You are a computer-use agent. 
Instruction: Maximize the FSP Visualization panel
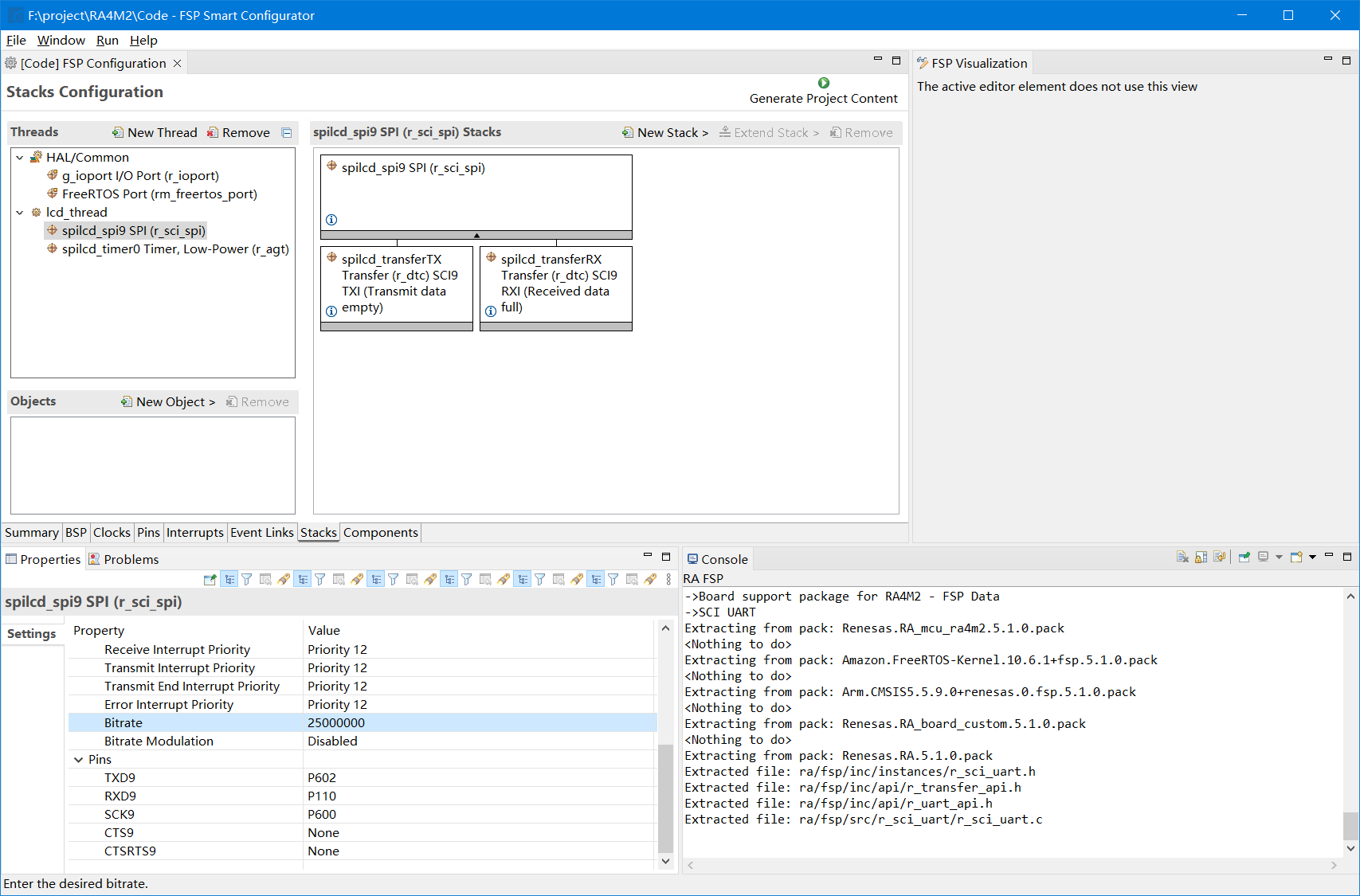point(1346,61)
